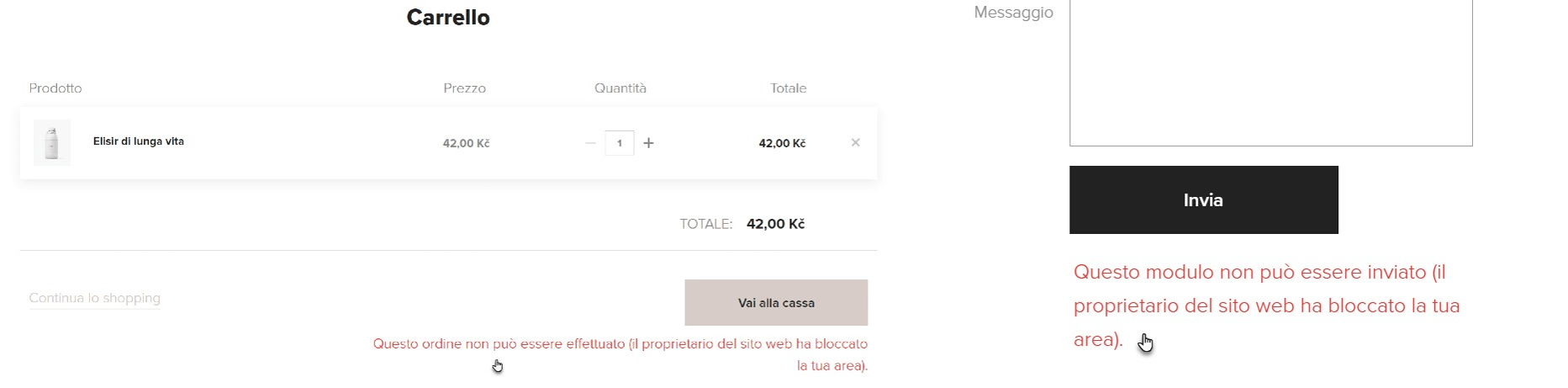Click the red form blocked error message
Screen dimensions: 1568x388
tap(1267, 306)
